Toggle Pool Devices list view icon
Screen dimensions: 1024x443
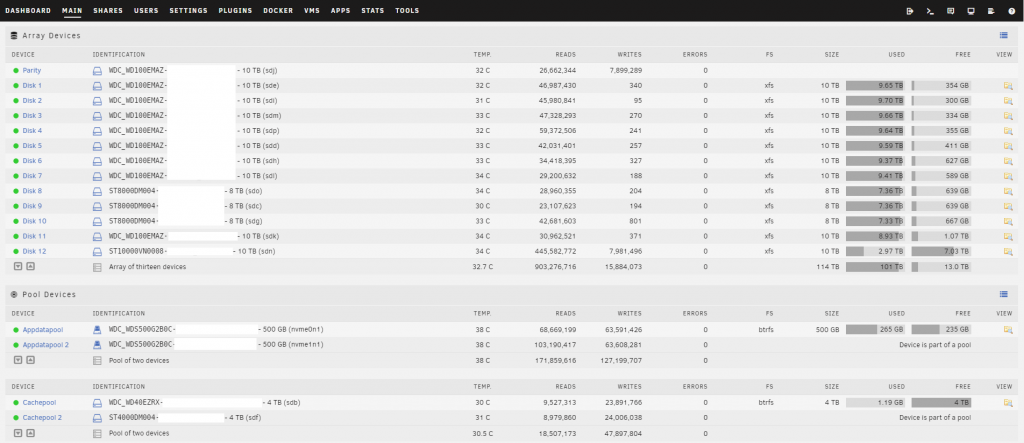click(x=1003, y=294)
